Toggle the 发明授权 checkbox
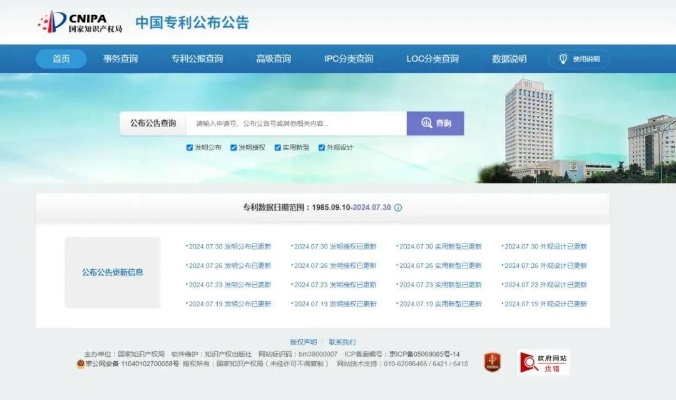 pos(233,147)
